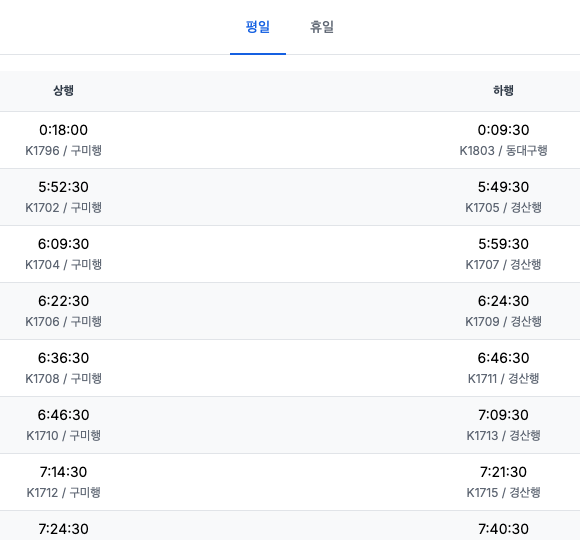Click train K1708 / 구미행
Screen dimensions: 580x540
click(63, 378)
